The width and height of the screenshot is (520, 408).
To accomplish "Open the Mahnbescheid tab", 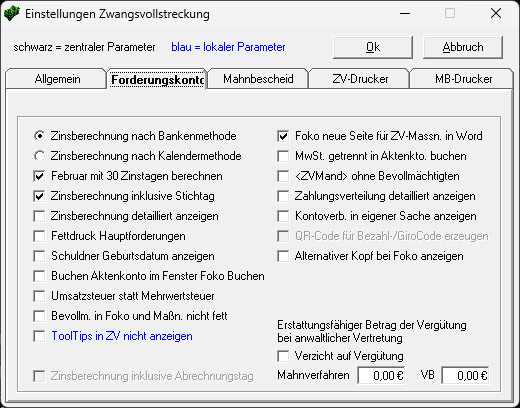I will pyautogui.click(x=258, y=79).
